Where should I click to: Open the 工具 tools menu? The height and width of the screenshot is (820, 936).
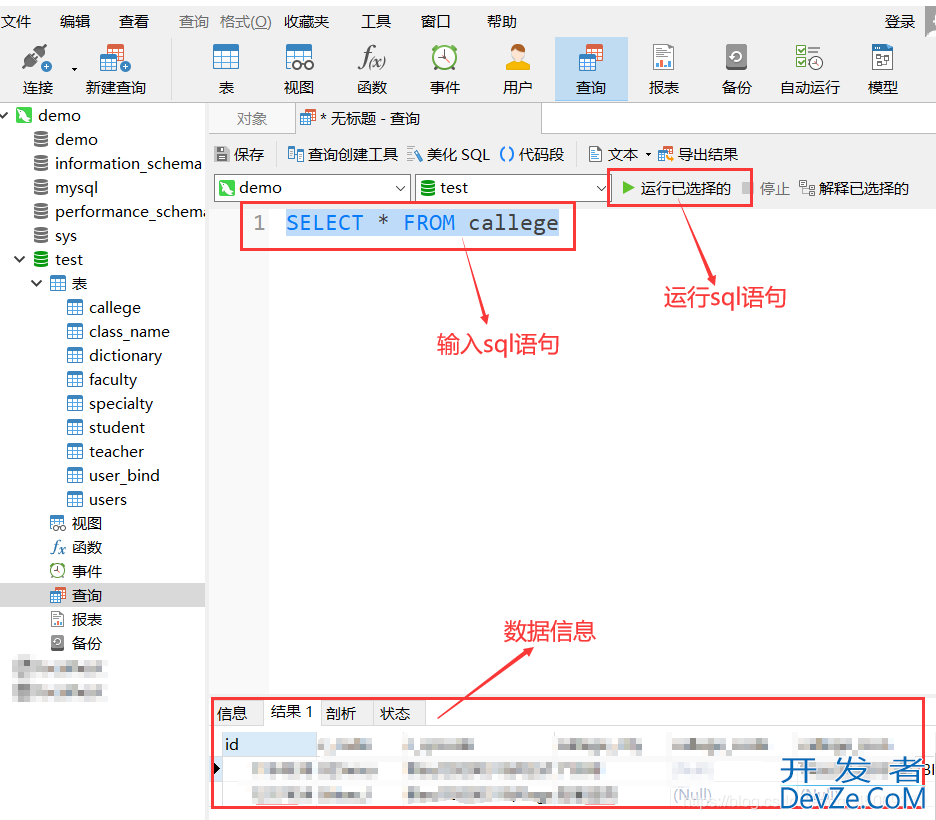point(376,22)
